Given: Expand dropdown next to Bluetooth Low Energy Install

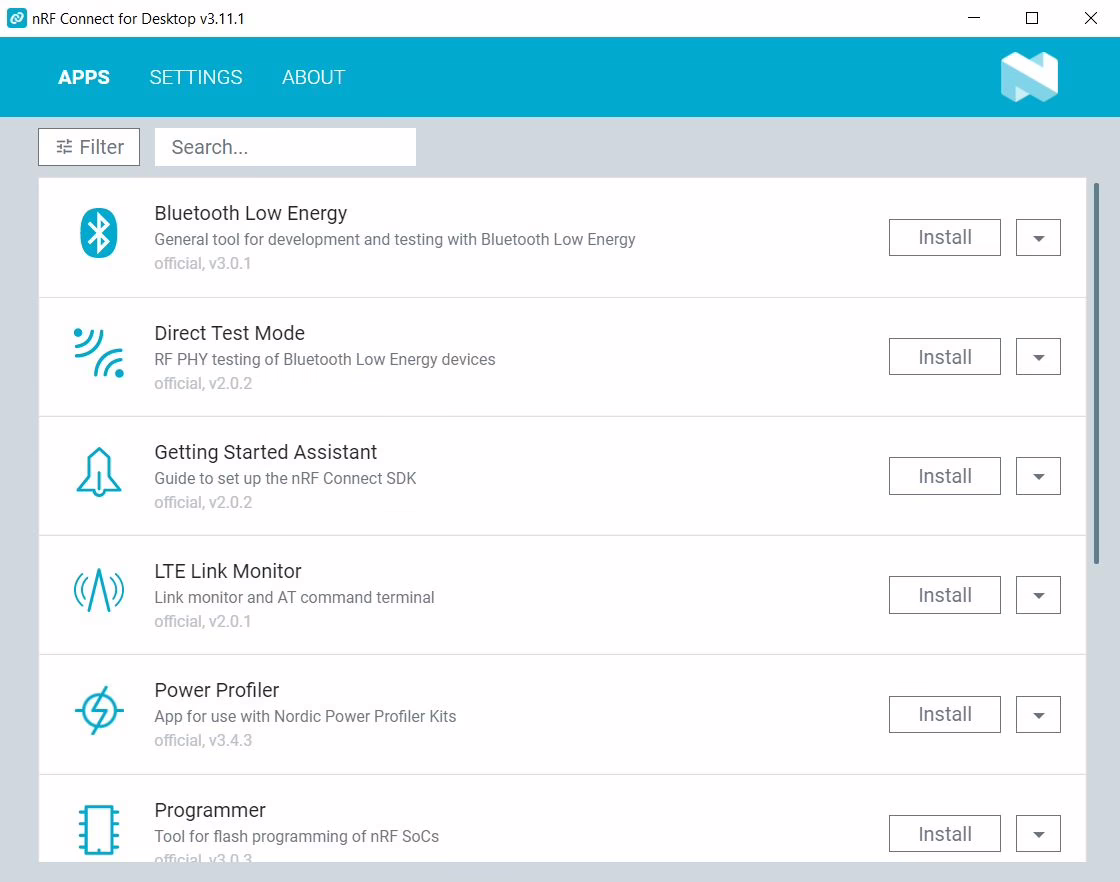Looking at the screenshot, I should pyautogui.click(x=1038, y=238).
